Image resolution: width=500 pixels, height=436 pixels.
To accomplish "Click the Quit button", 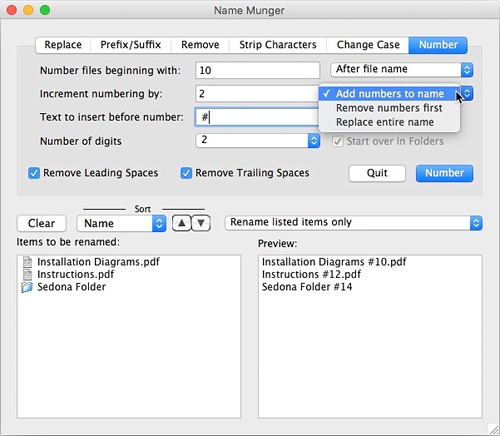I will point(377,173).
